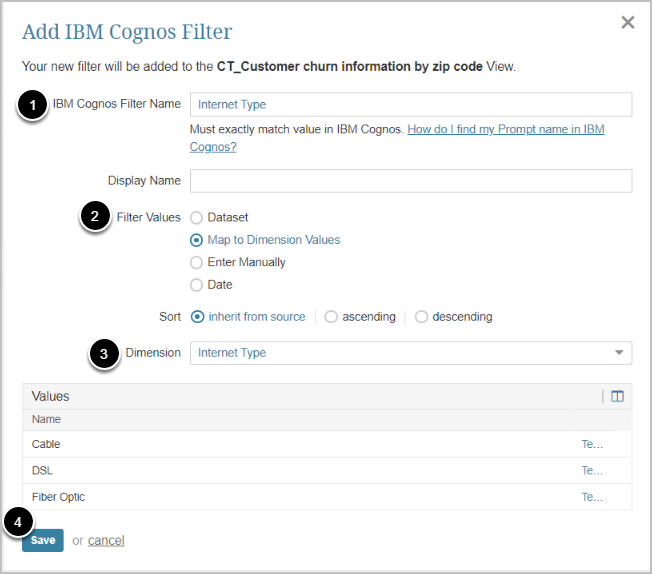Click the IBM Cognos Filter Name field
Image resolution: width=652 pixels, height=574 pixels.
[x=410, y=104]
